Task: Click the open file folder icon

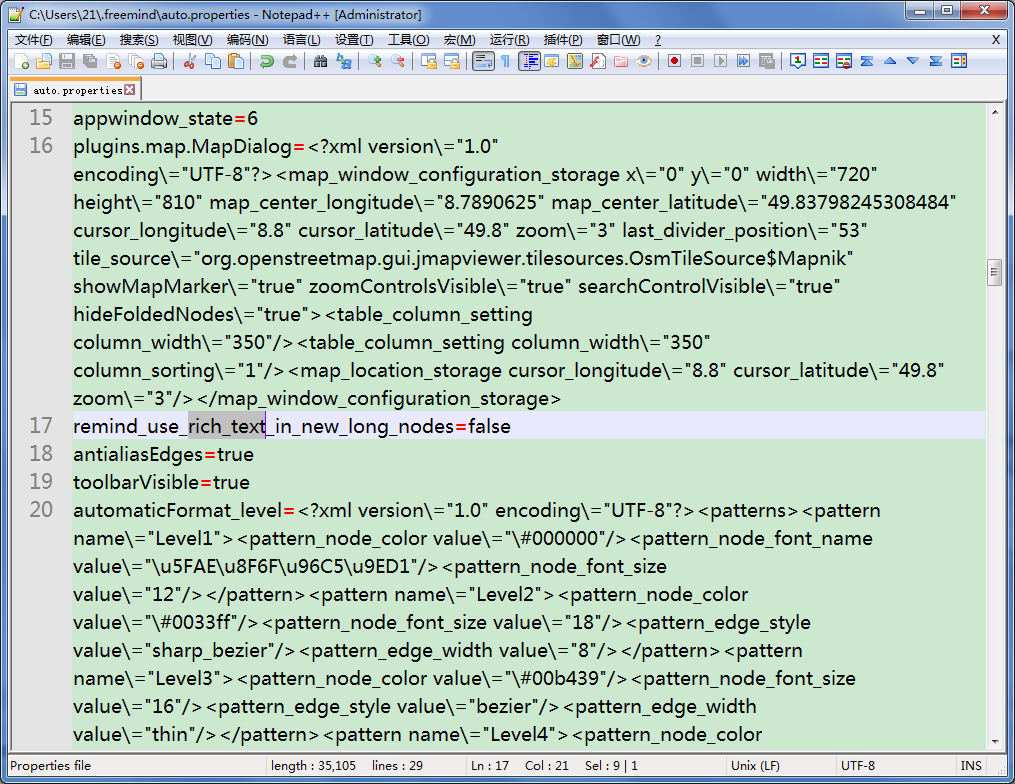Action: [x=44, y=62]
